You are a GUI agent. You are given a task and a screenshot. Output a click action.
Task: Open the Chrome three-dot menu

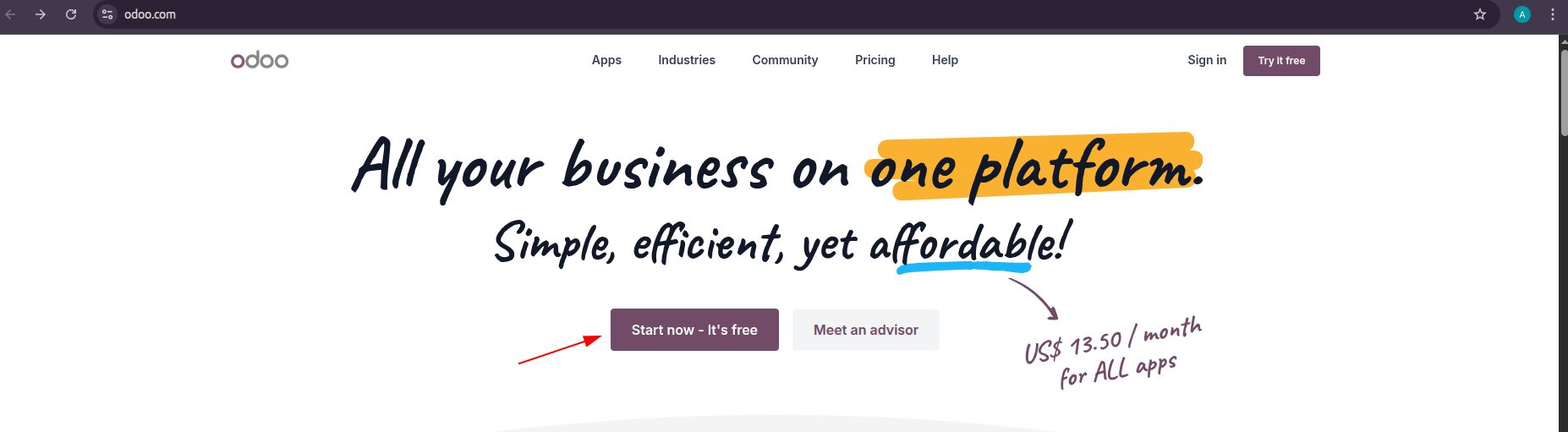[x=1553, y=14]
